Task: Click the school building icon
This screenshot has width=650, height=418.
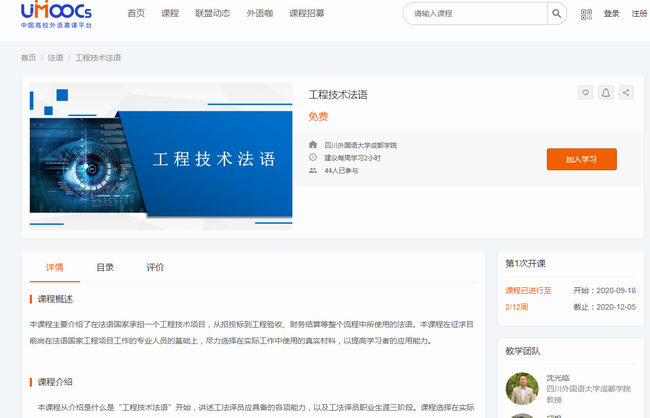Action: click(313, 145)
